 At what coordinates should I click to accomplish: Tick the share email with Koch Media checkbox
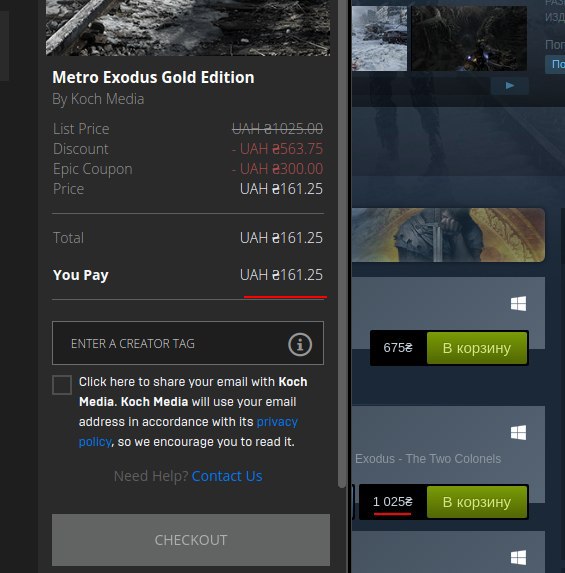point(62,385)
